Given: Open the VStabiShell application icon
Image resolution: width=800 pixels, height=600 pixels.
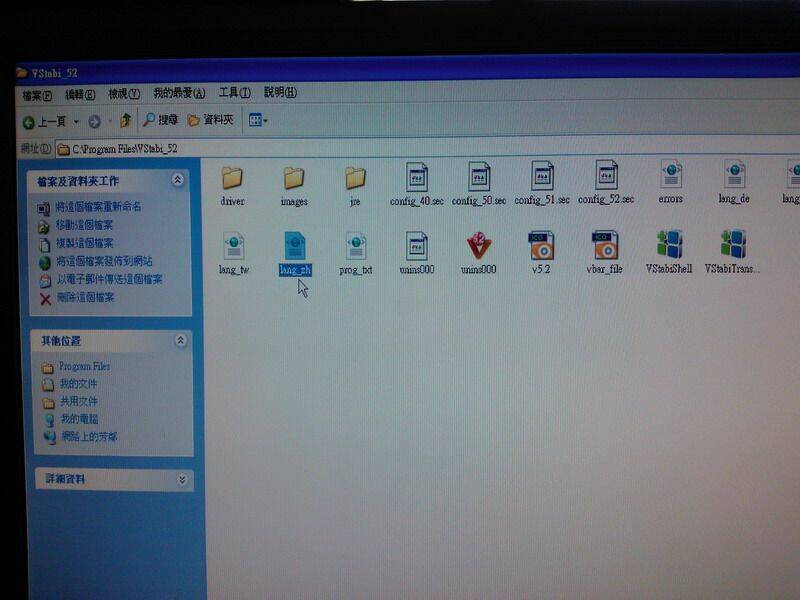Looking at the screenshot, I should [x=669, y=246].
